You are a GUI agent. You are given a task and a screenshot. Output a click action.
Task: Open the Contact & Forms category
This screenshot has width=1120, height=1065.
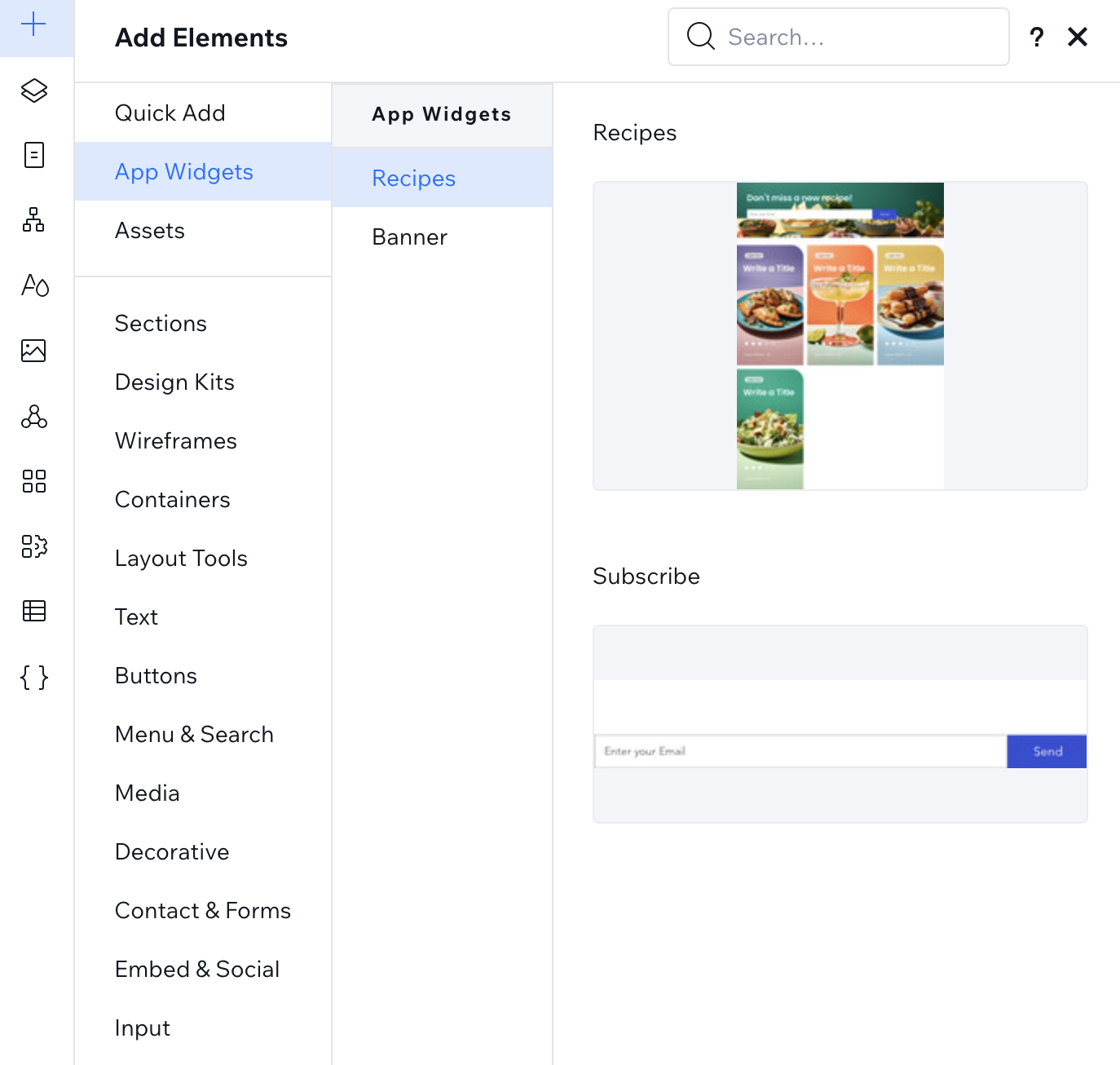coord(202,911)
